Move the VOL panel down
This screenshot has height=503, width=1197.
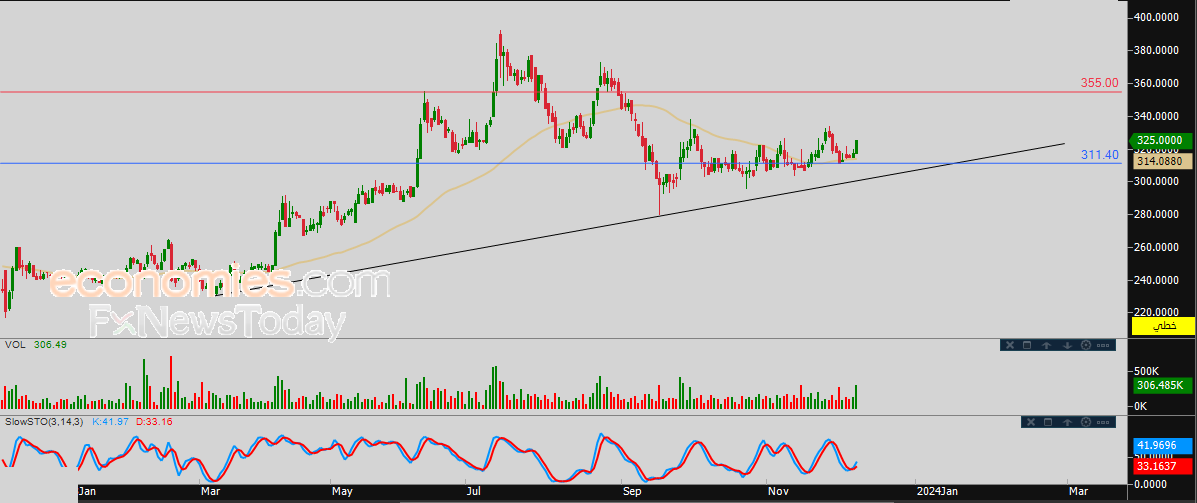pyautogui.click(x=1066, y=346)
